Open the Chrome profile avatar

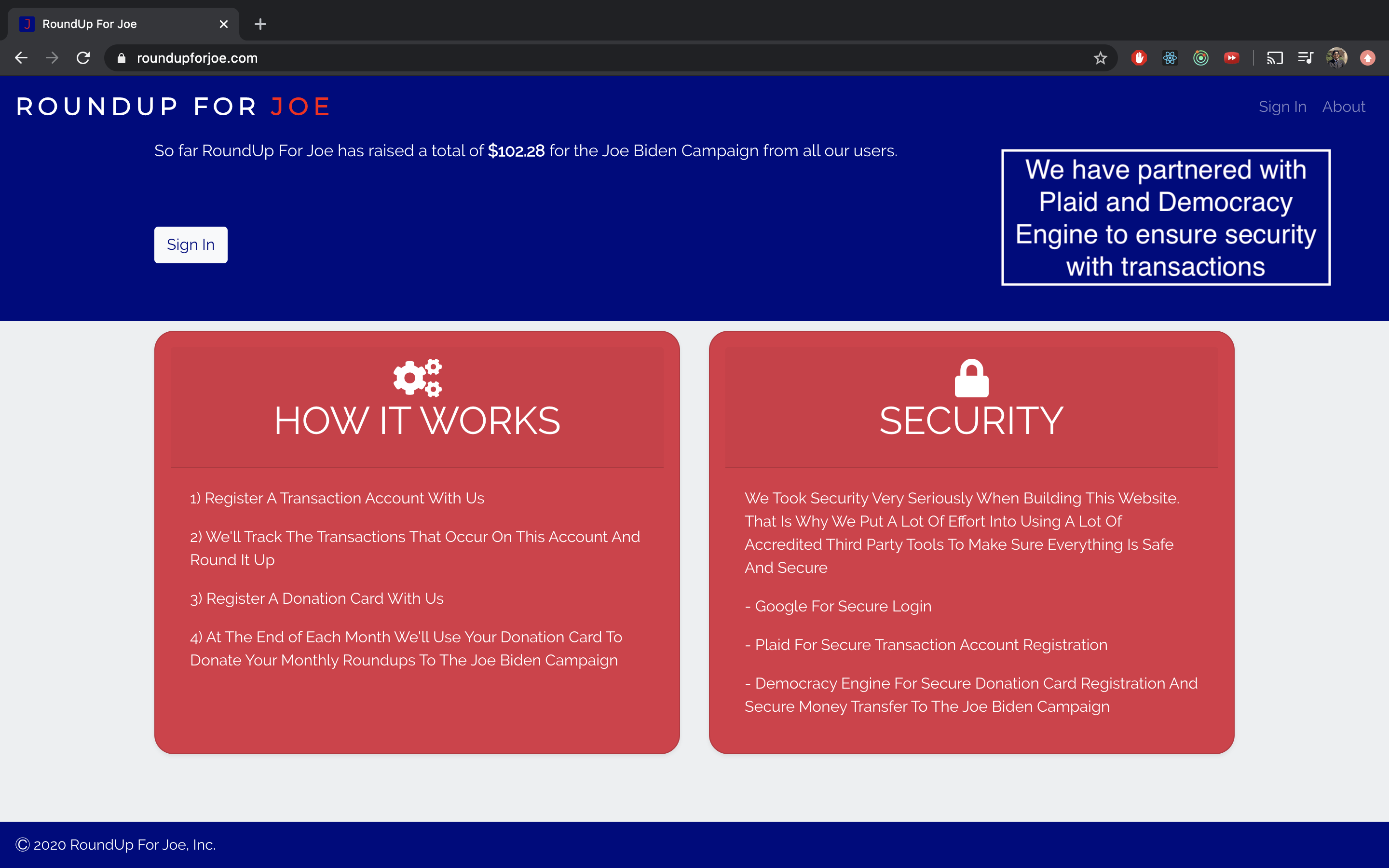pyautogui.click(x=1336, y=58)
